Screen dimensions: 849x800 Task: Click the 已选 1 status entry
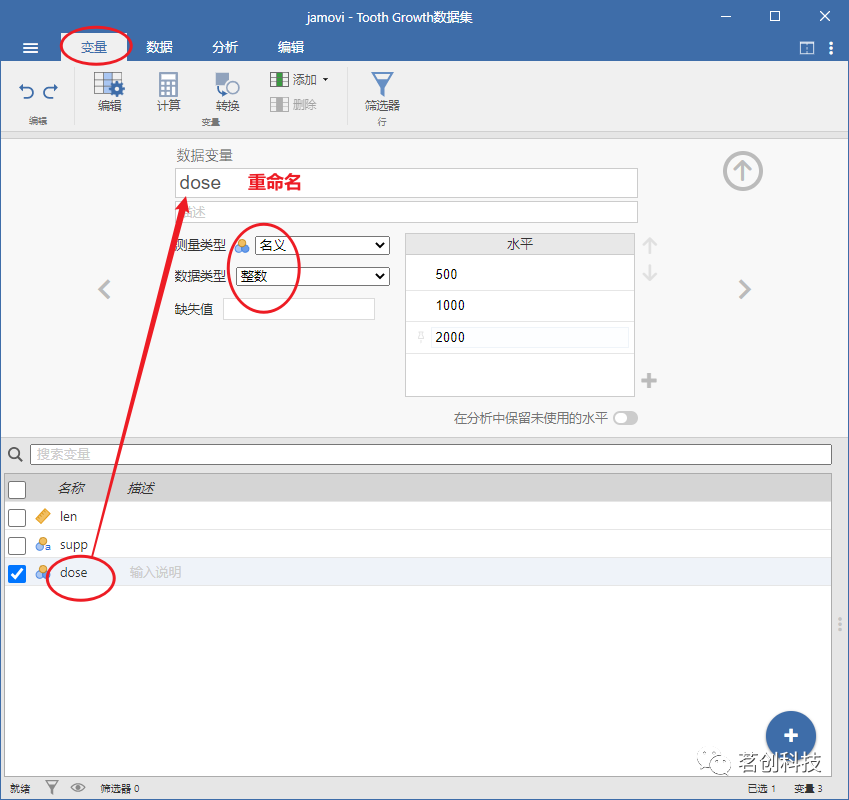pyautogui.click(x=761, y=788)
